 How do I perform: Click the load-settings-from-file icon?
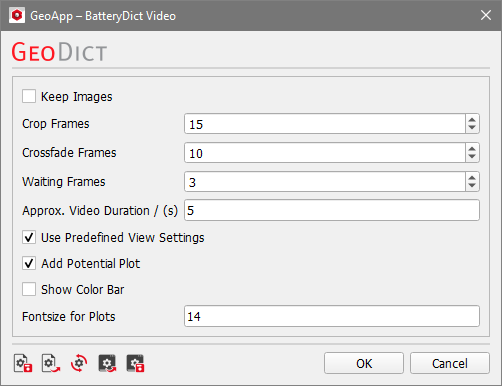click(51, 363)
